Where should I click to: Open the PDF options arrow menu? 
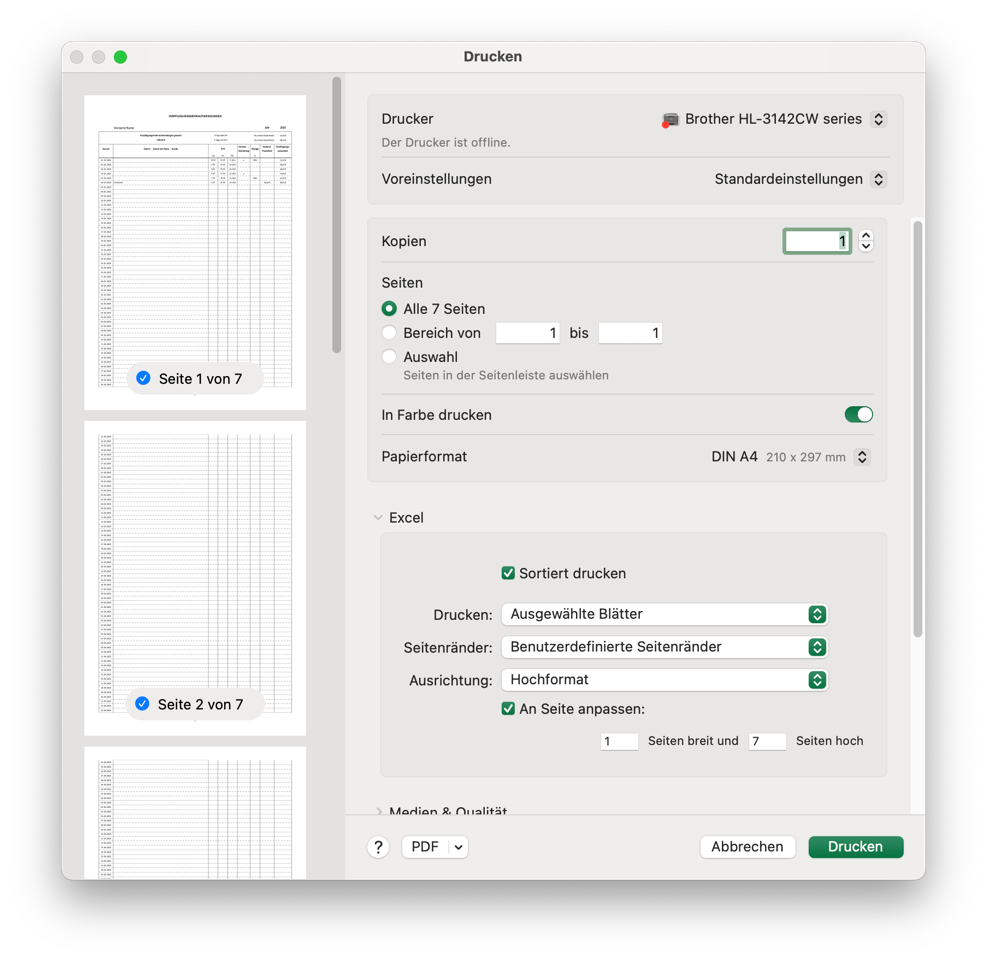click(458, 847)
